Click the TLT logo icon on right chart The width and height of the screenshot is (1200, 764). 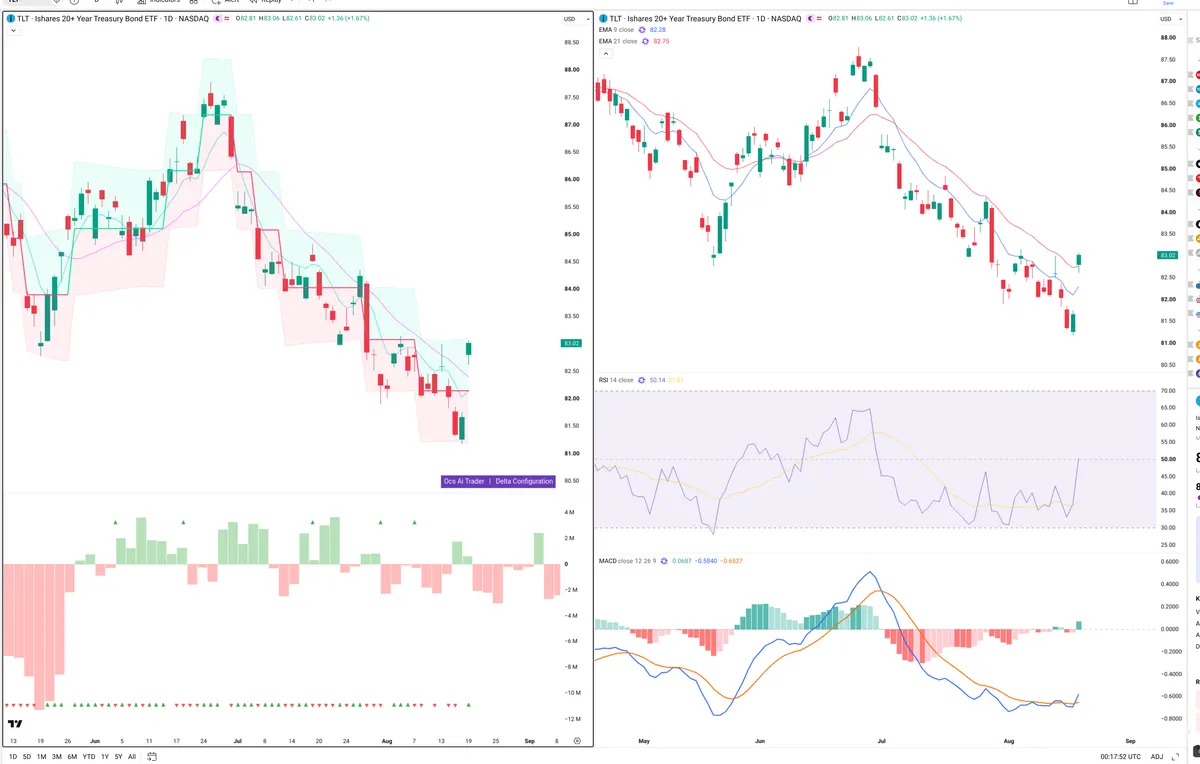click(x=604, y=19)
